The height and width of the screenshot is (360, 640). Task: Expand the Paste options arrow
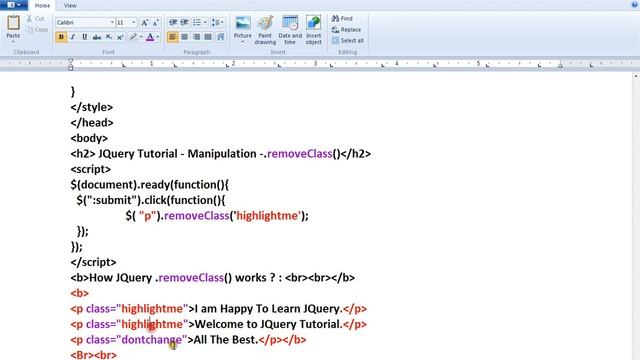click(13, 42)
